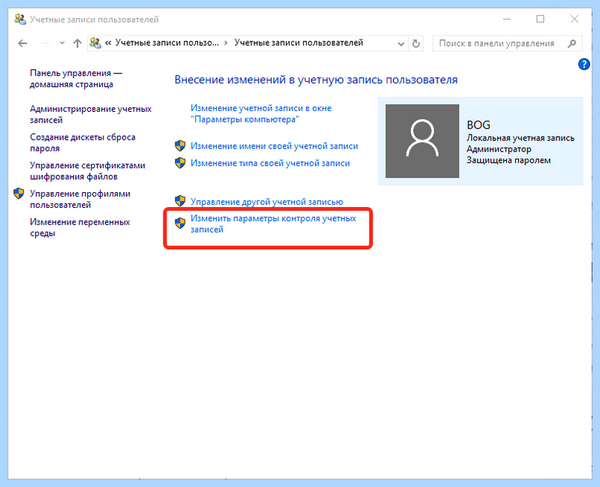Click shield icon beside Изменить параметры контроля
Viewport: 600px width, 487px height.
180,223
